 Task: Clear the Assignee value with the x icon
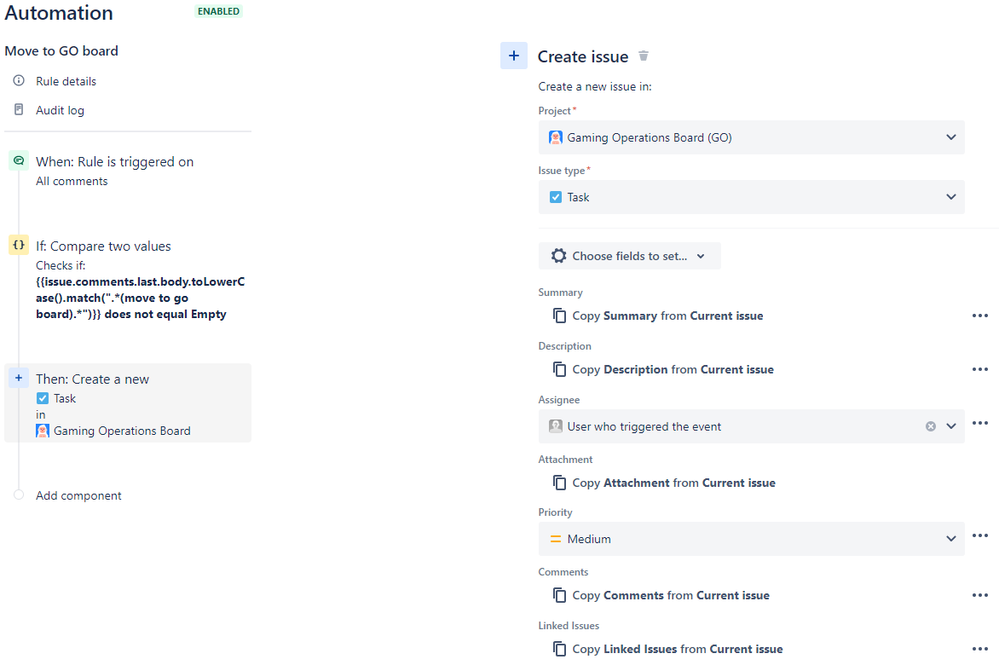(x=931, y=426)
